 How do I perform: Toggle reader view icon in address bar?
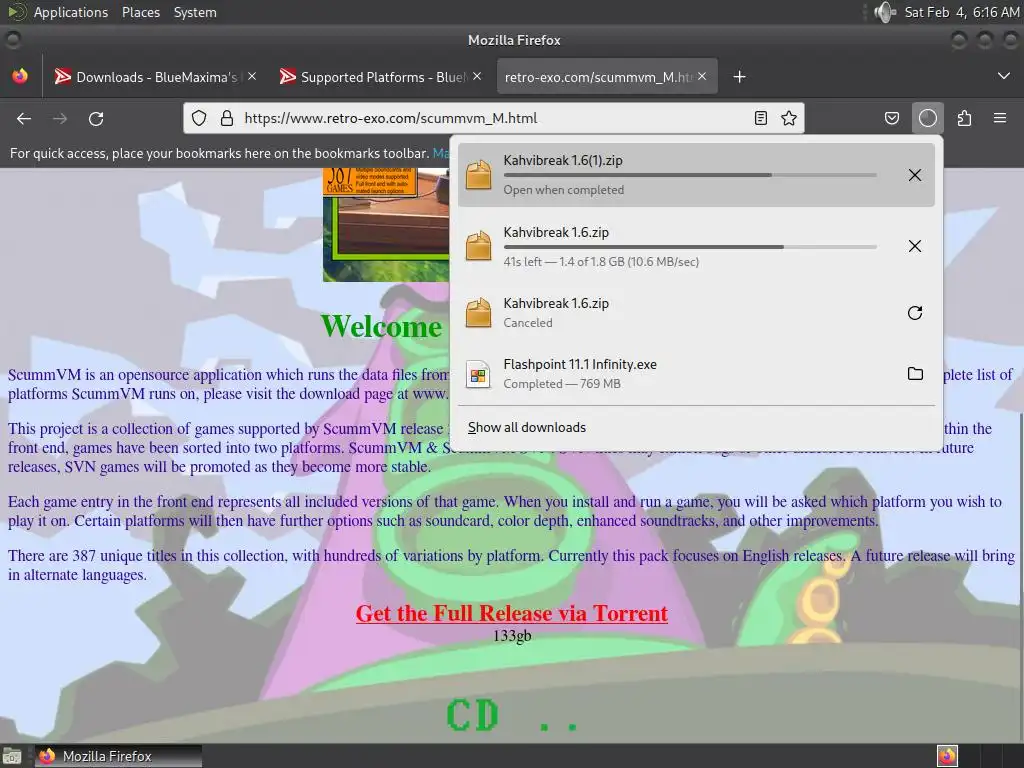coord(761,118)
